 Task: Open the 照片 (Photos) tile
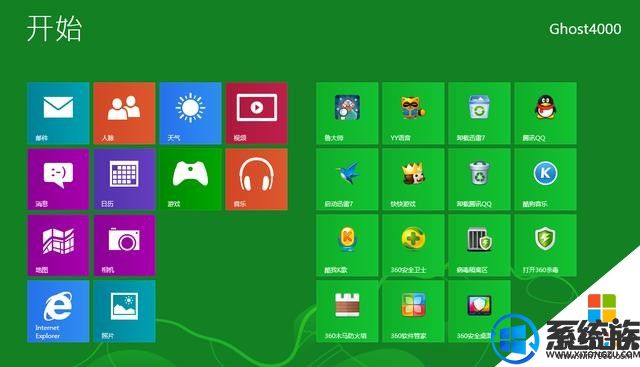pyautogui.click(x=124, y=311)
